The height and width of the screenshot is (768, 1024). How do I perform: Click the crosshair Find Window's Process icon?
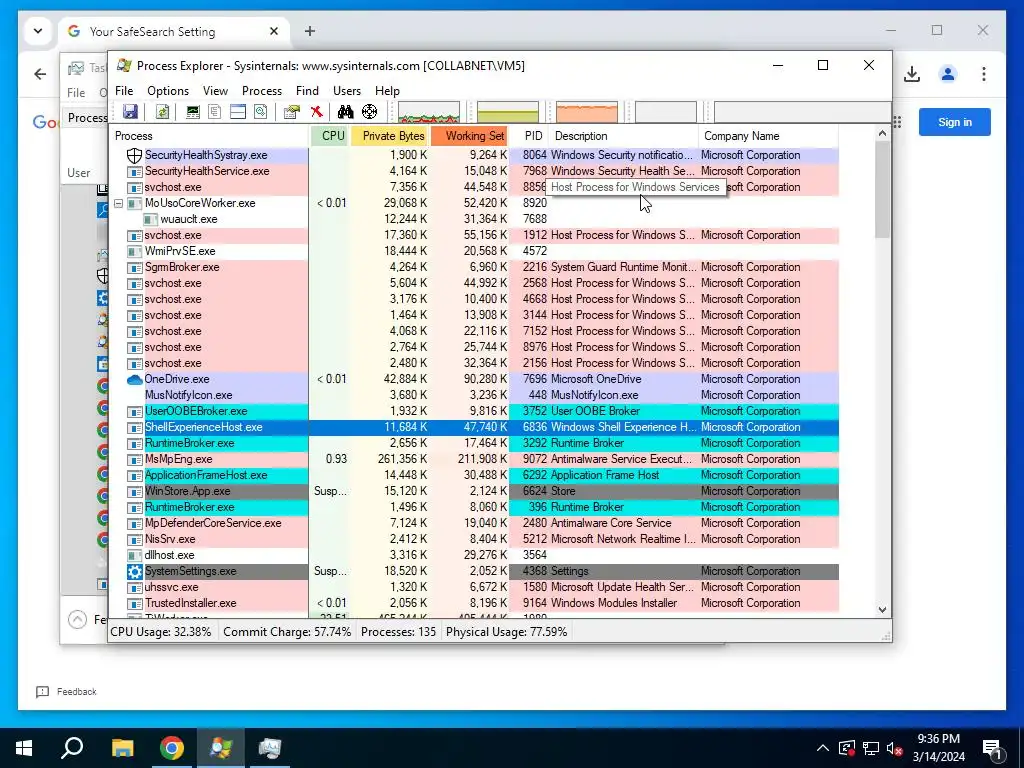tap(370, 112)
